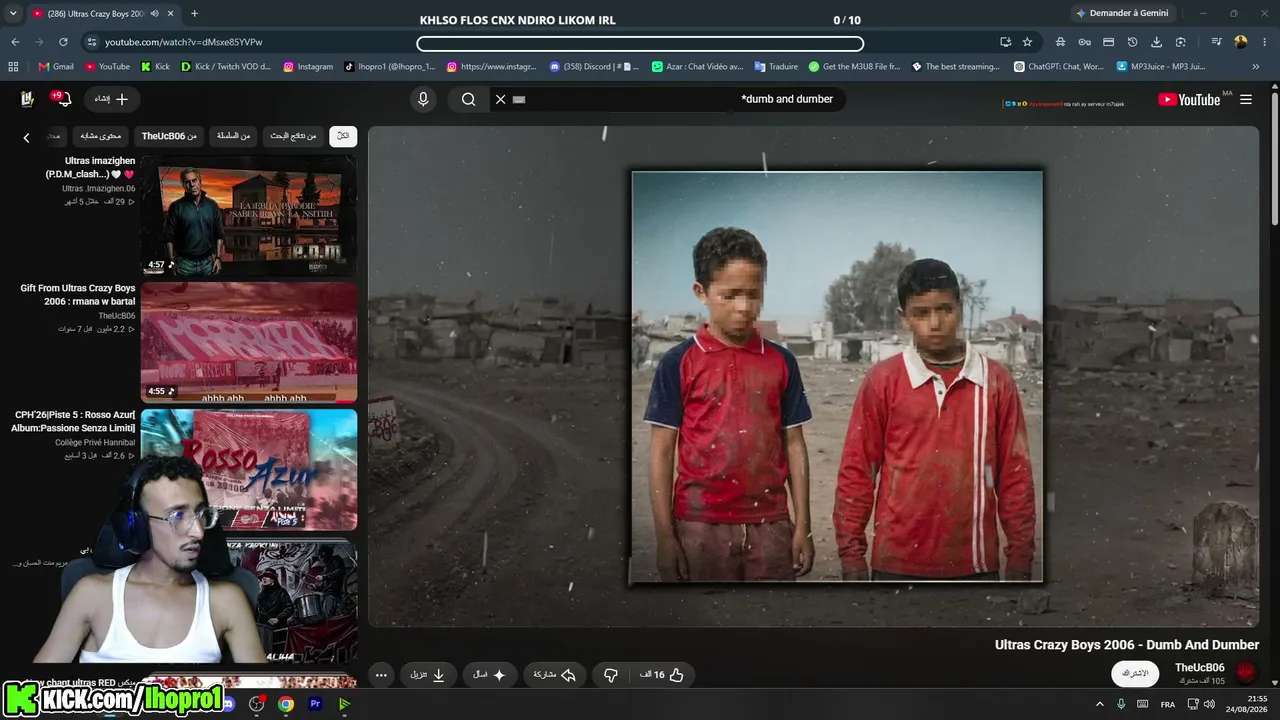1280x720 pixels.
Task: Click the Demander à Gemini button
Action: [x=1121, y=13]
